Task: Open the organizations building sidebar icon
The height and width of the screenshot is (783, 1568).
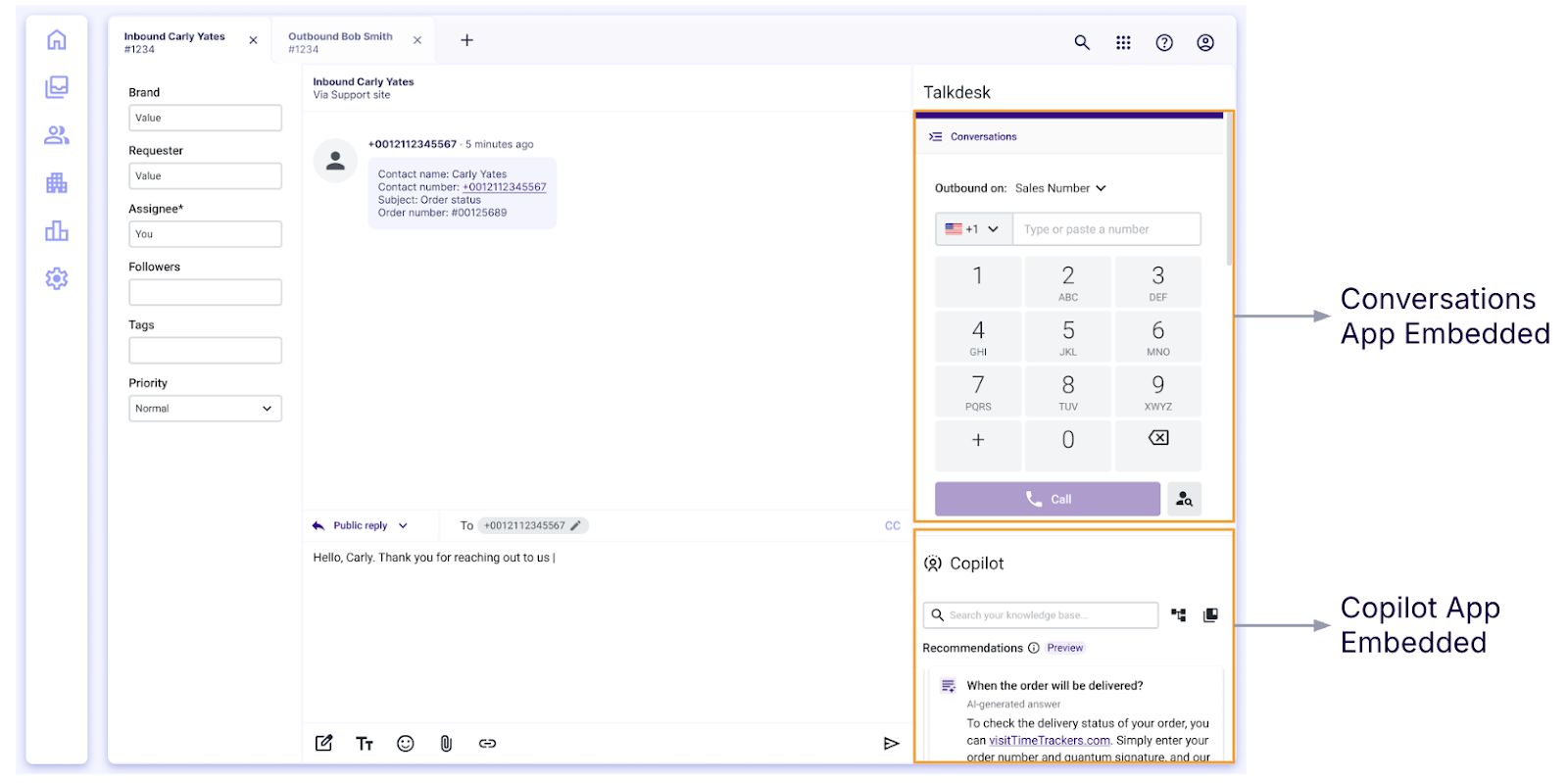Action: click(x=57, y=183)
